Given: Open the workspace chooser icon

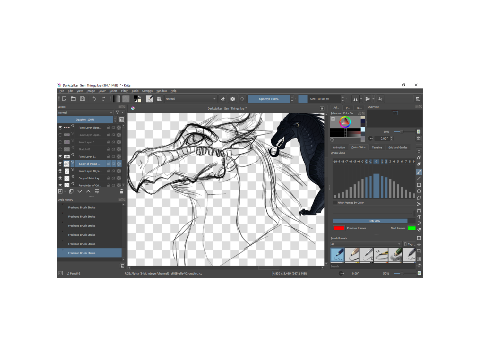Looking at the screenshot, I should pyautogui.click(x=417, y=99).
